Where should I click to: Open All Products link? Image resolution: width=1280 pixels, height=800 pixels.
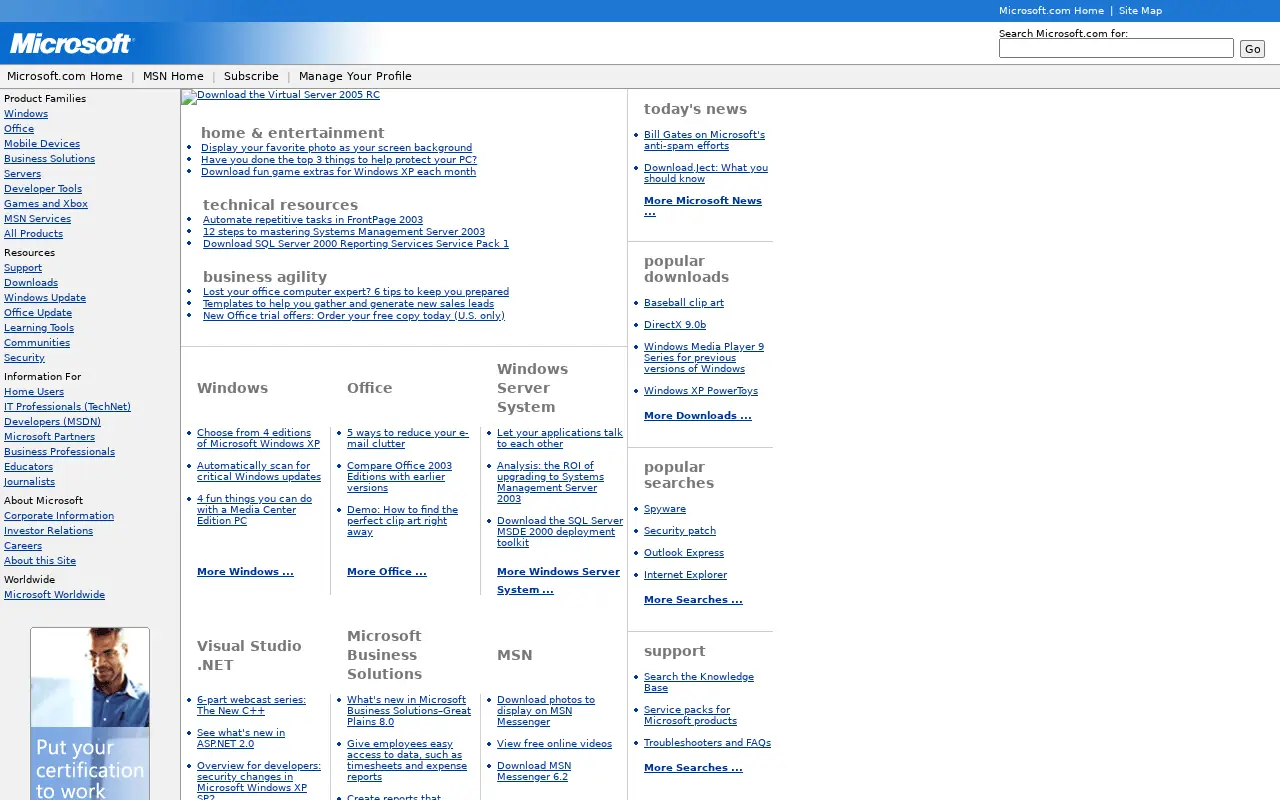(33, 234)
